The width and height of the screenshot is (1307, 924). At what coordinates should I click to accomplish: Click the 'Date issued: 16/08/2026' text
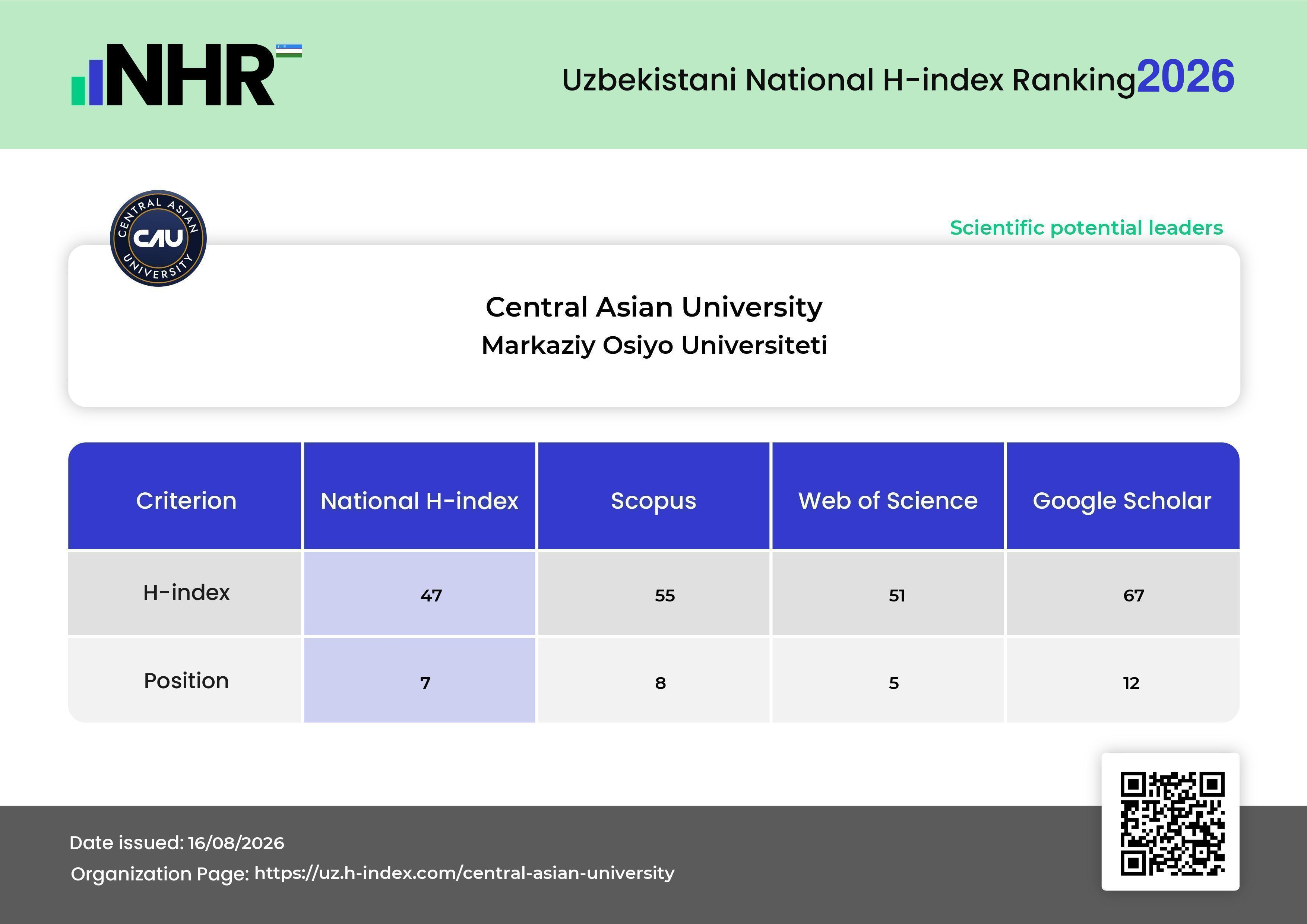(177, 843)
